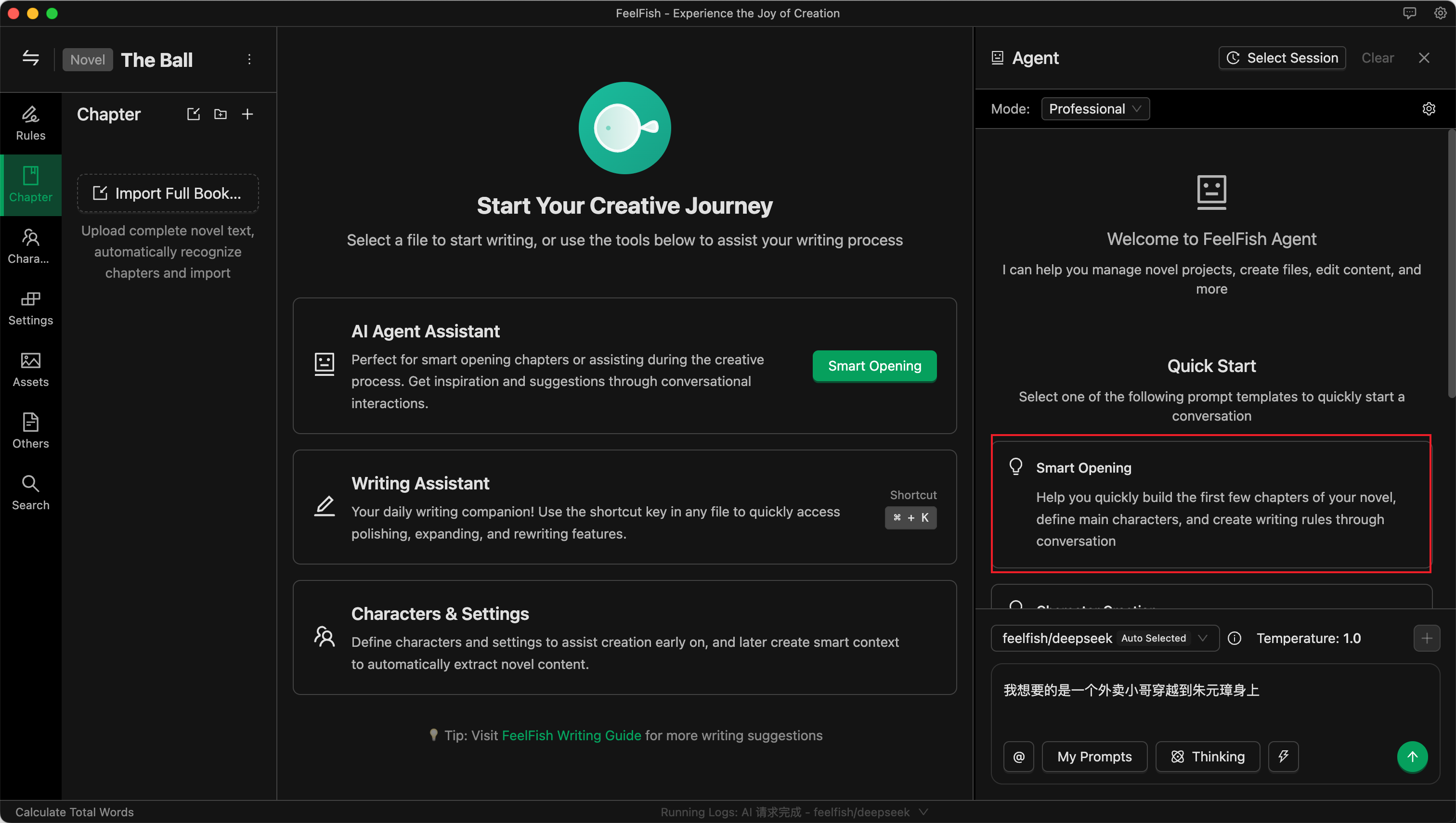The image size is (1456, 823).
Task: Expand the Professional mode dropdown
Action: [x=1095, y=108]
